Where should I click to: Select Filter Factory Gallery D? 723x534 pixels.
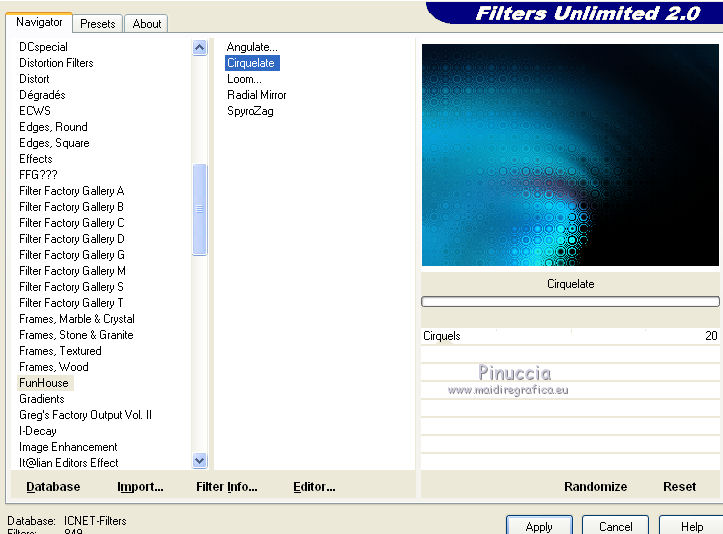[x=72, y=239]
